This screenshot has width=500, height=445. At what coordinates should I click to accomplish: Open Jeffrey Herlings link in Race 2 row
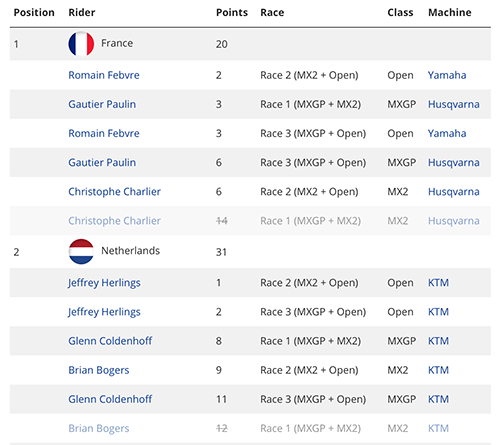[x=104, y=283]
